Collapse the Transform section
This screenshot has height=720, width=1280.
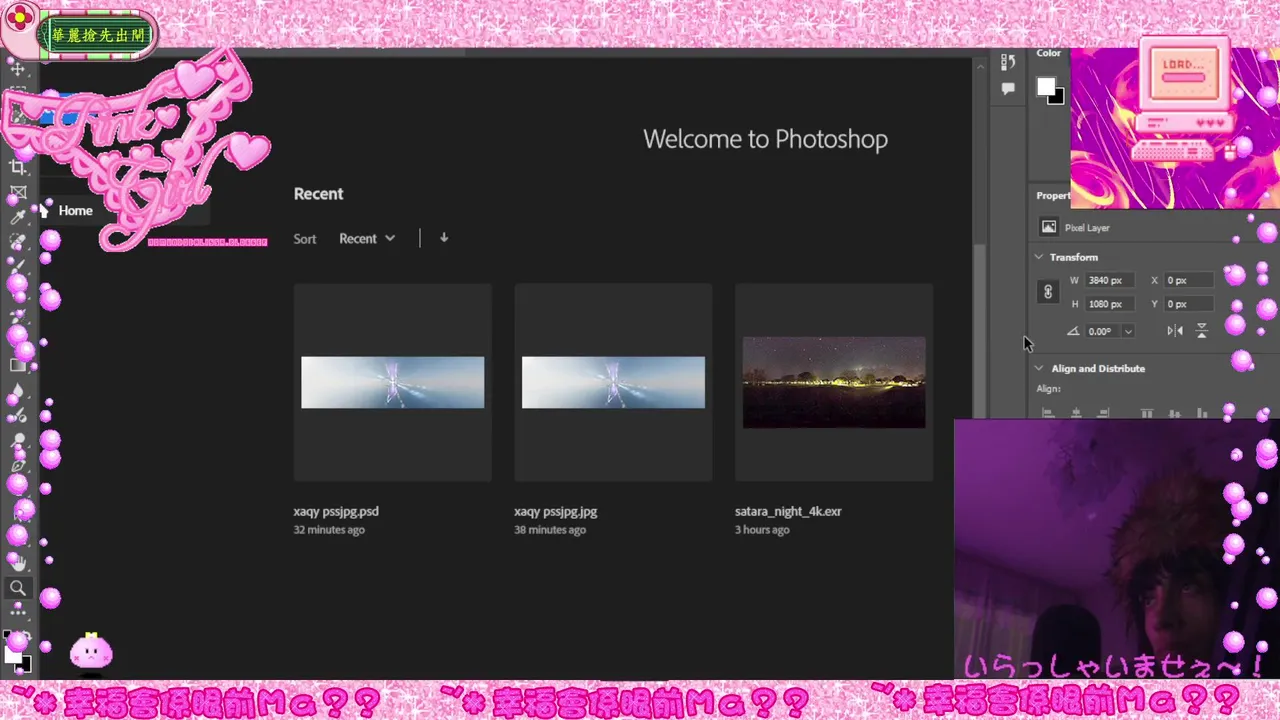click(1039, 257)
